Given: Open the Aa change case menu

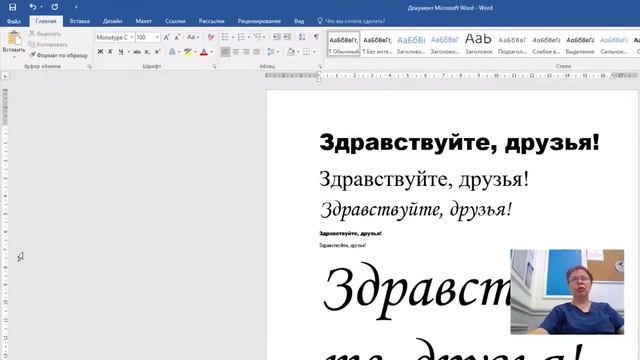Looking at the screenshot, I should pos(193,38).
